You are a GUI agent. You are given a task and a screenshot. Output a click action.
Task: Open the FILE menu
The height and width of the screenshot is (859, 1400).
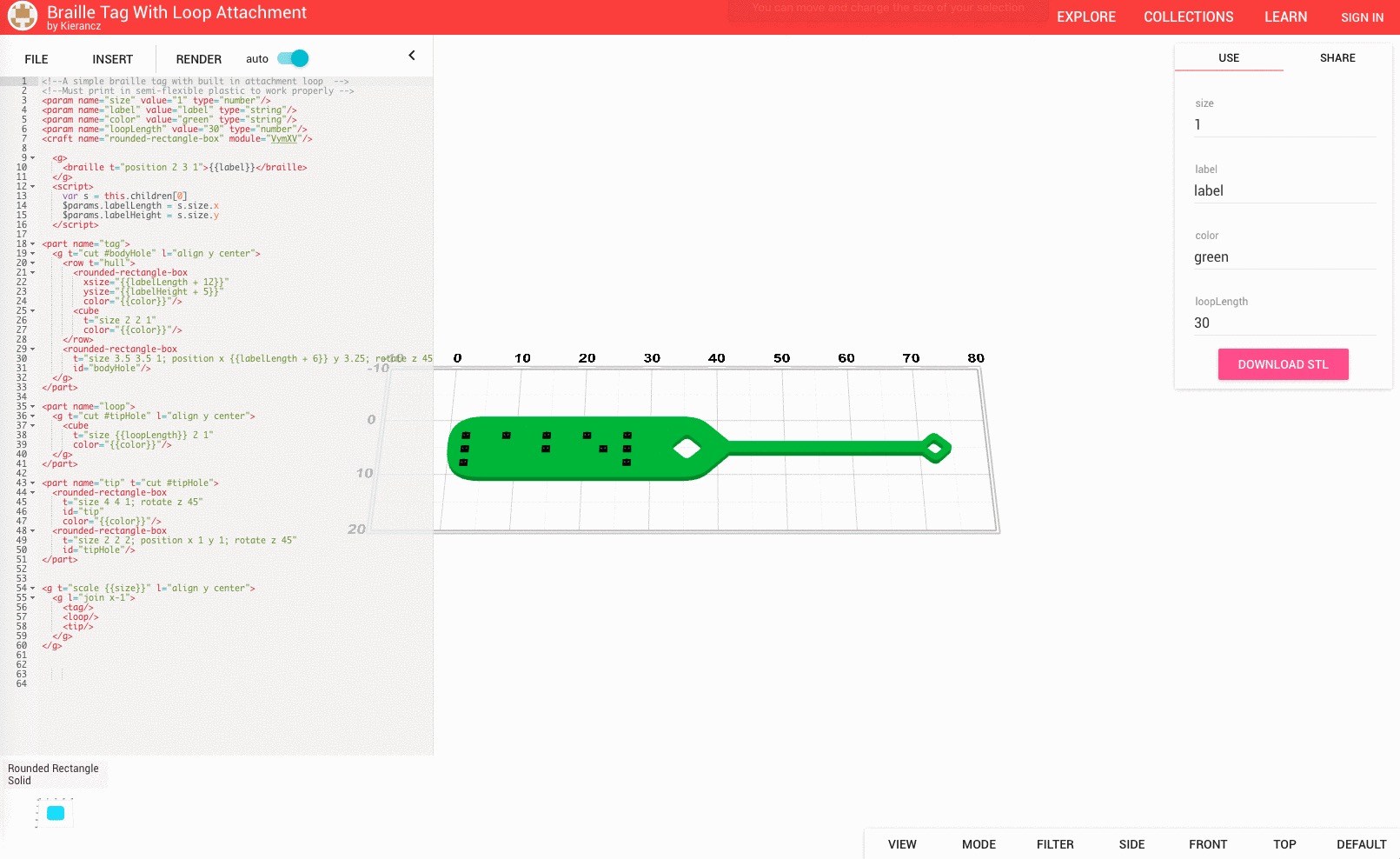coord(36,59)
